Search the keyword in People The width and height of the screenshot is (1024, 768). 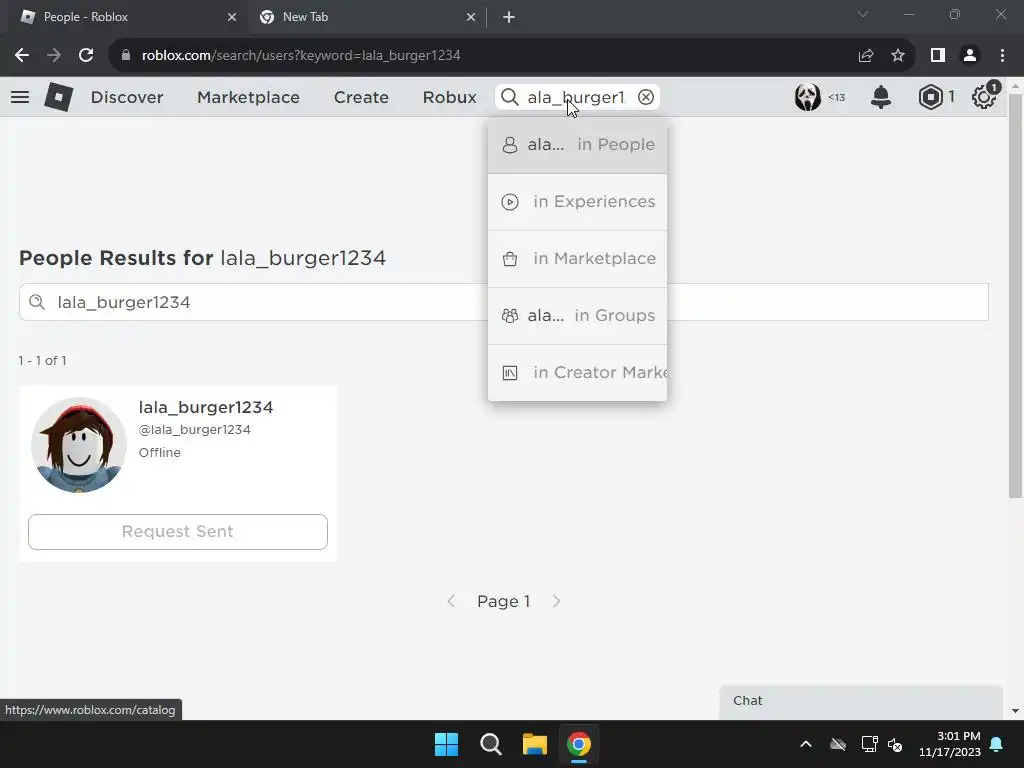577,145
